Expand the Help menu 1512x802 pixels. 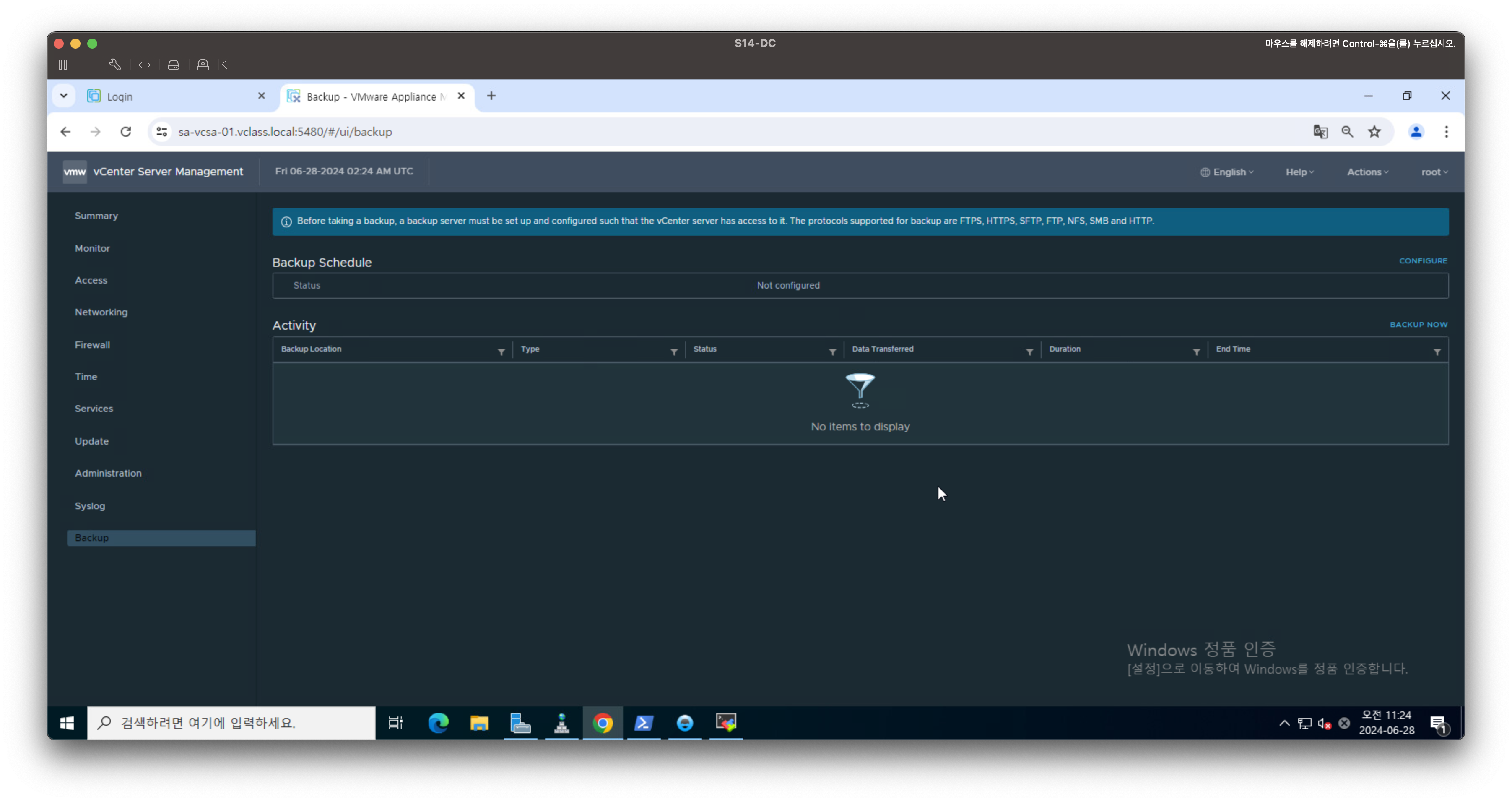tap(1299, 172)
